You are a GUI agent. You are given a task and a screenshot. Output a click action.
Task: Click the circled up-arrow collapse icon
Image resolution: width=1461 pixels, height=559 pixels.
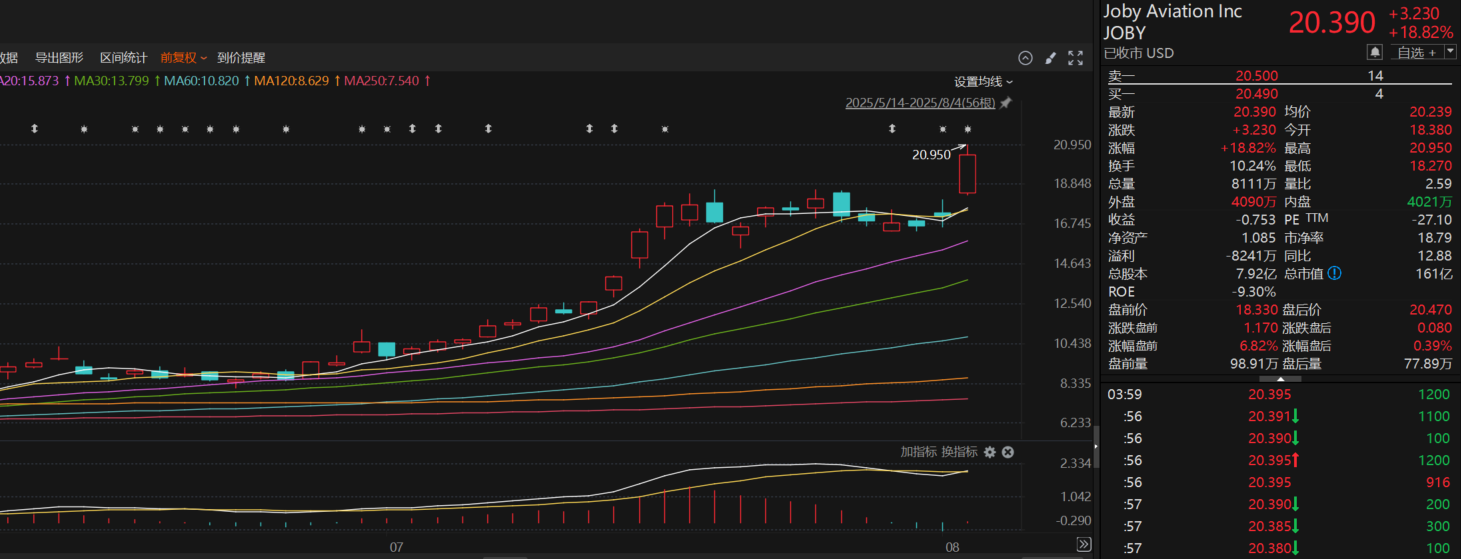[1025, 58]
